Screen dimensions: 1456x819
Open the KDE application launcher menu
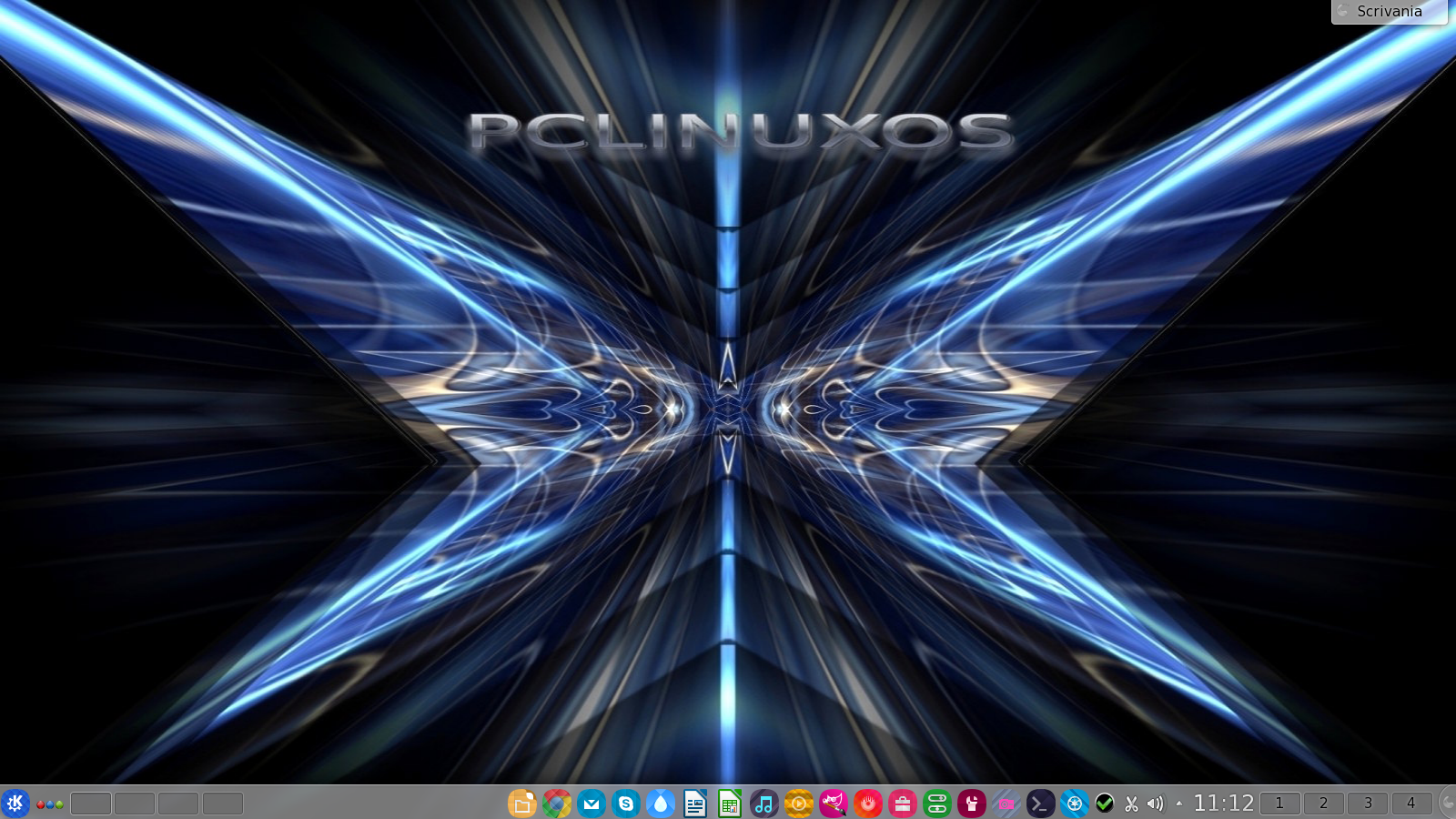(x=15, y=804)
